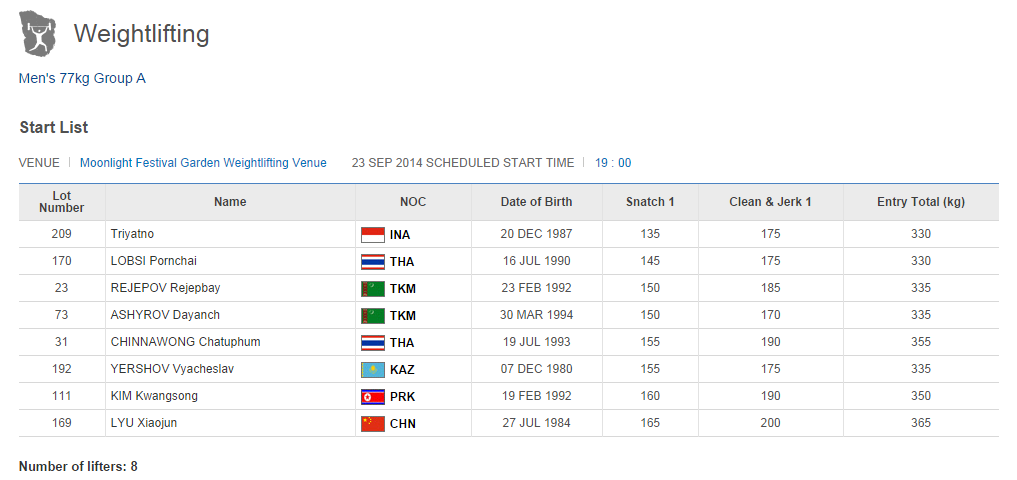Click the Lot Number column header
This screenshot has width=1017, height=480.
coord(62,202)
